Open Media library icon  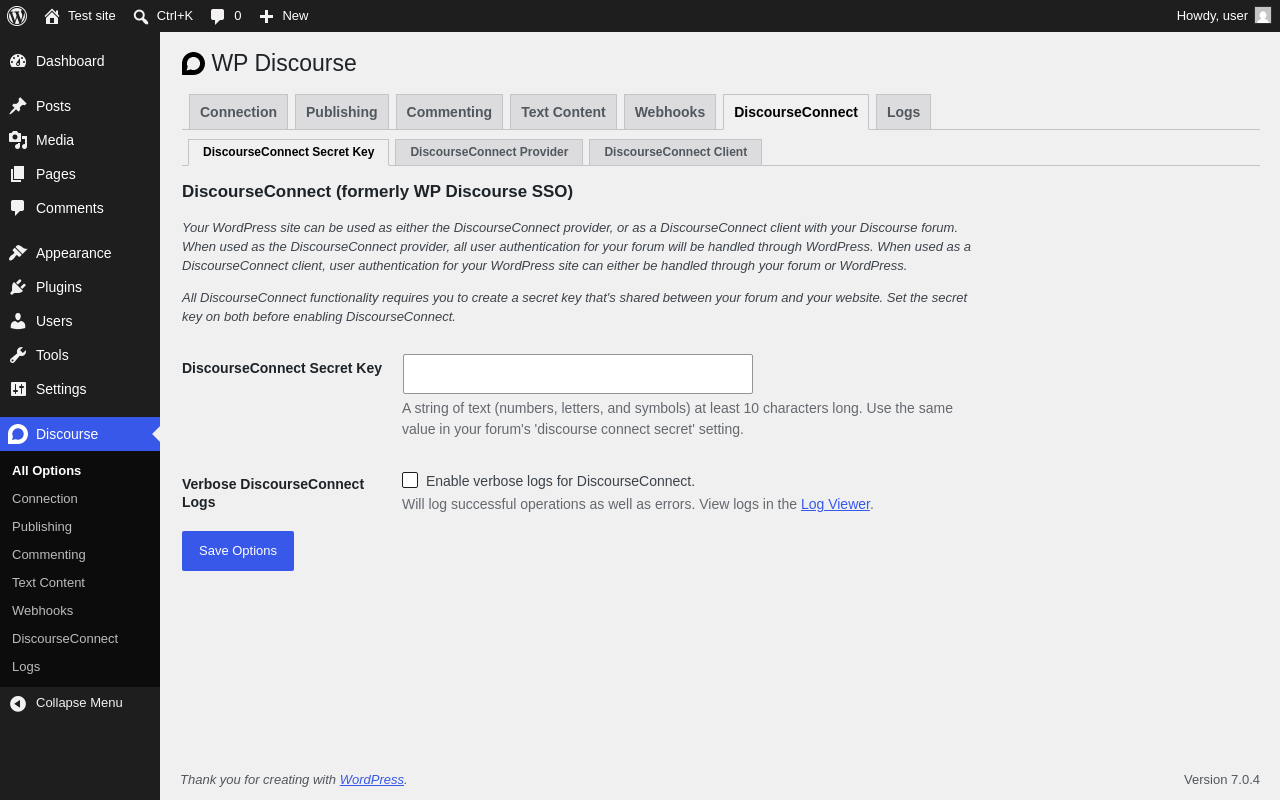[18, 140]
